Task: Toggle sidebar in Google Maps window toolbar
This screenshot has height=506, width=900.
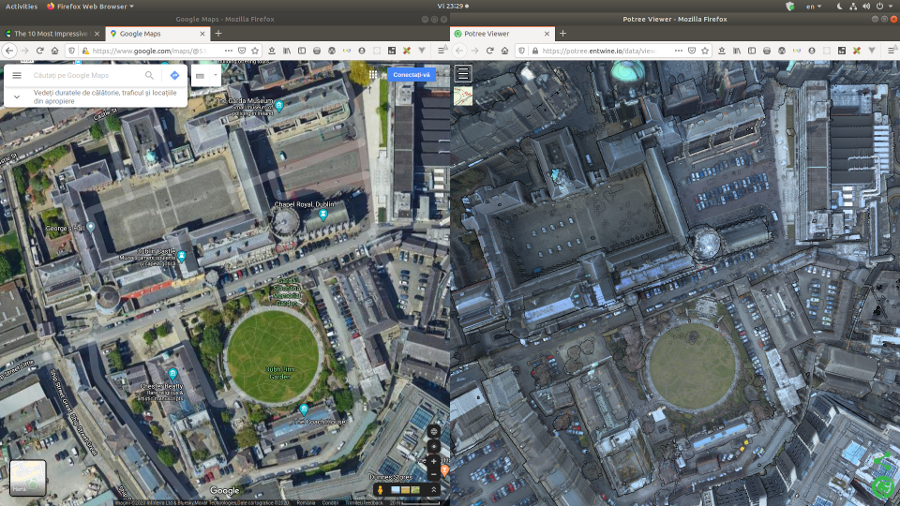Action: (301, 50)
